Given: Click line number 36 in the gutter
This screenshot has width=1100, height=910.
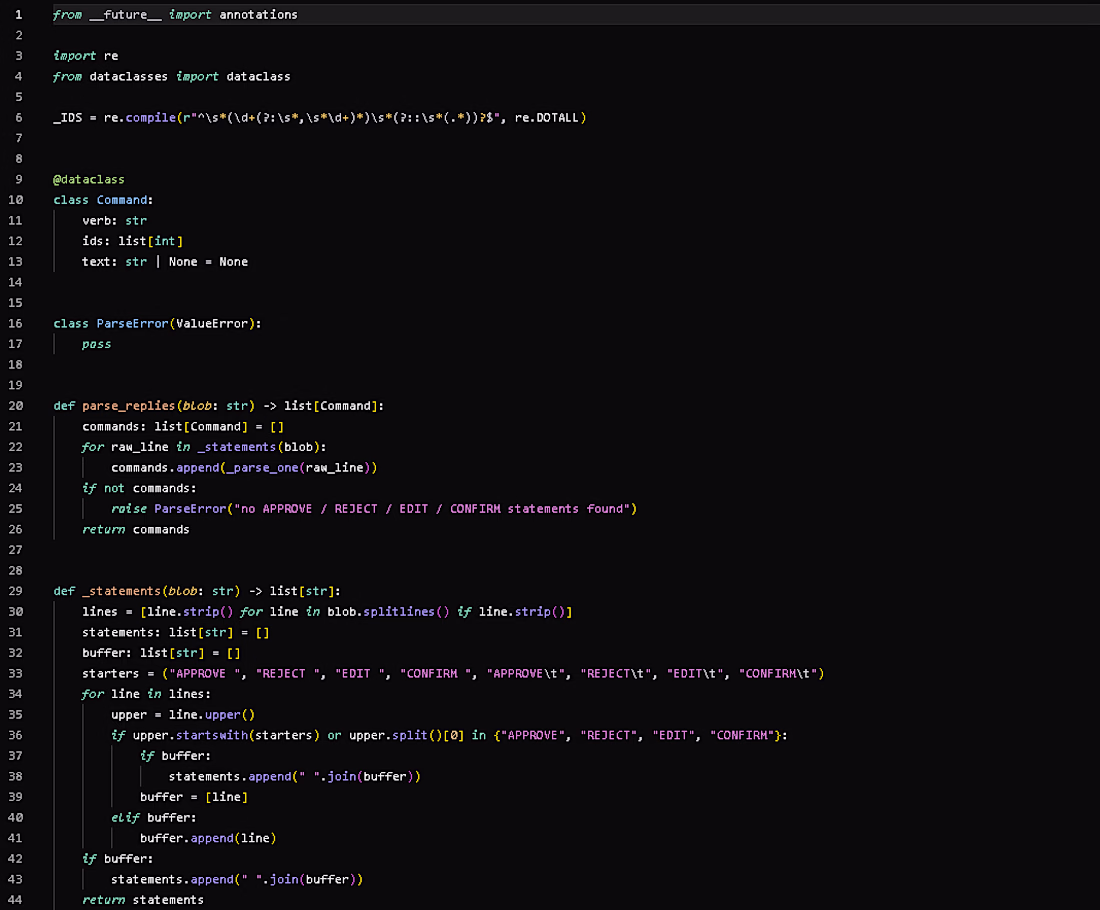Looking at the screenshot, I should point(15,735).
